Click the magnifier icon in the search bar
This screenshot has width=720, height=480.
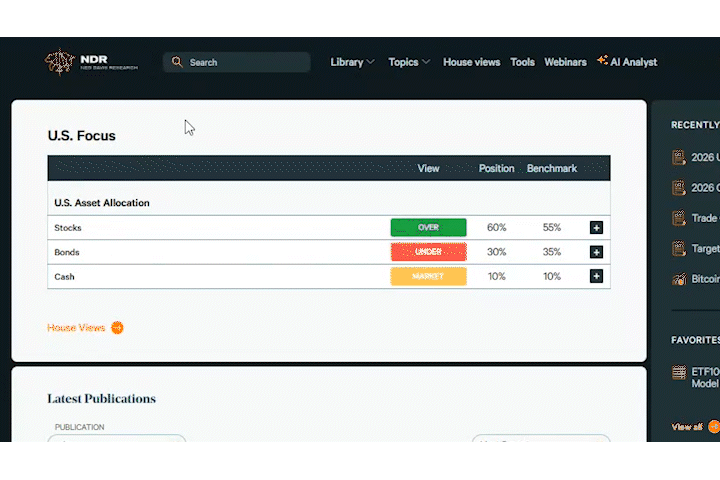177,62
